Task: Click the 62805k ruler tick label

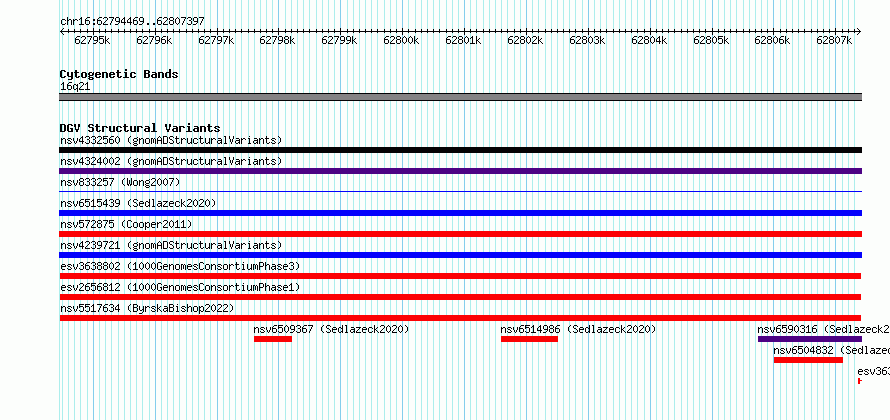Action: [711, 40]
